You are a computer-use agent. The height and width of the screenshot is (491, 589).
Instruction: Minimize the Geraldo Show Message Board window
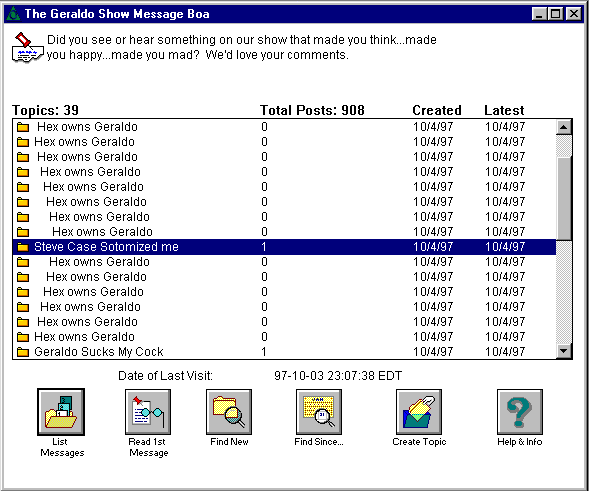(539, 14)
